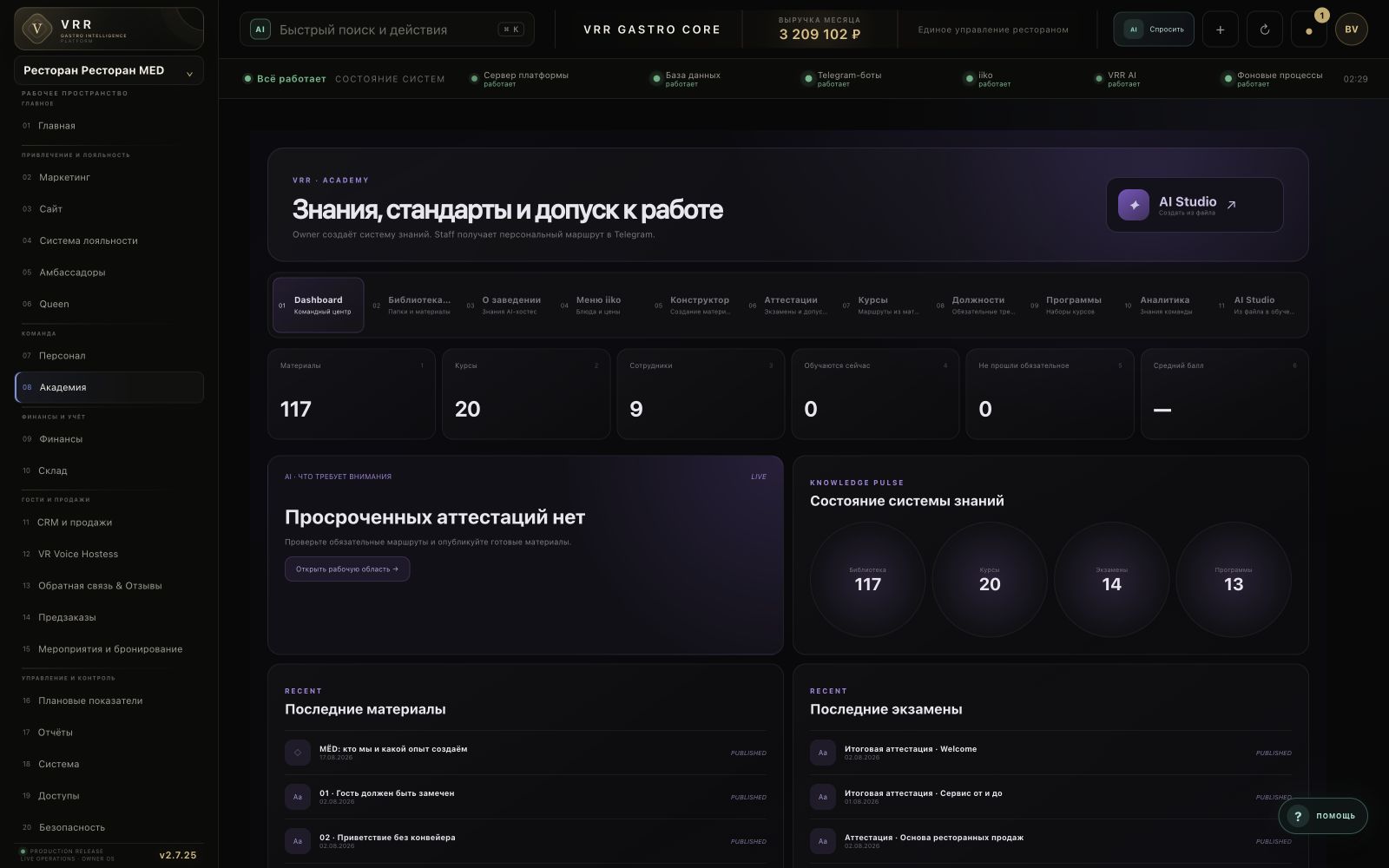1389x868 pixels.
Task: Click Aa icon of Итоговая аттестация Welcome
Action: pos(823,753)
